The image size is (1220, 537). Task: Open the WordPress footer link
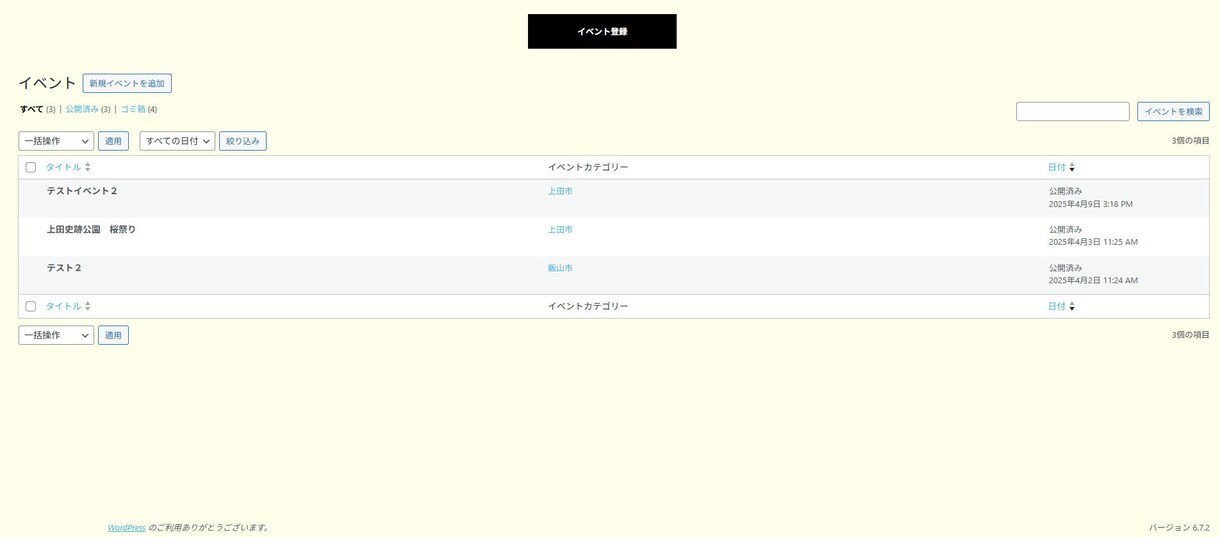point(127,527)
